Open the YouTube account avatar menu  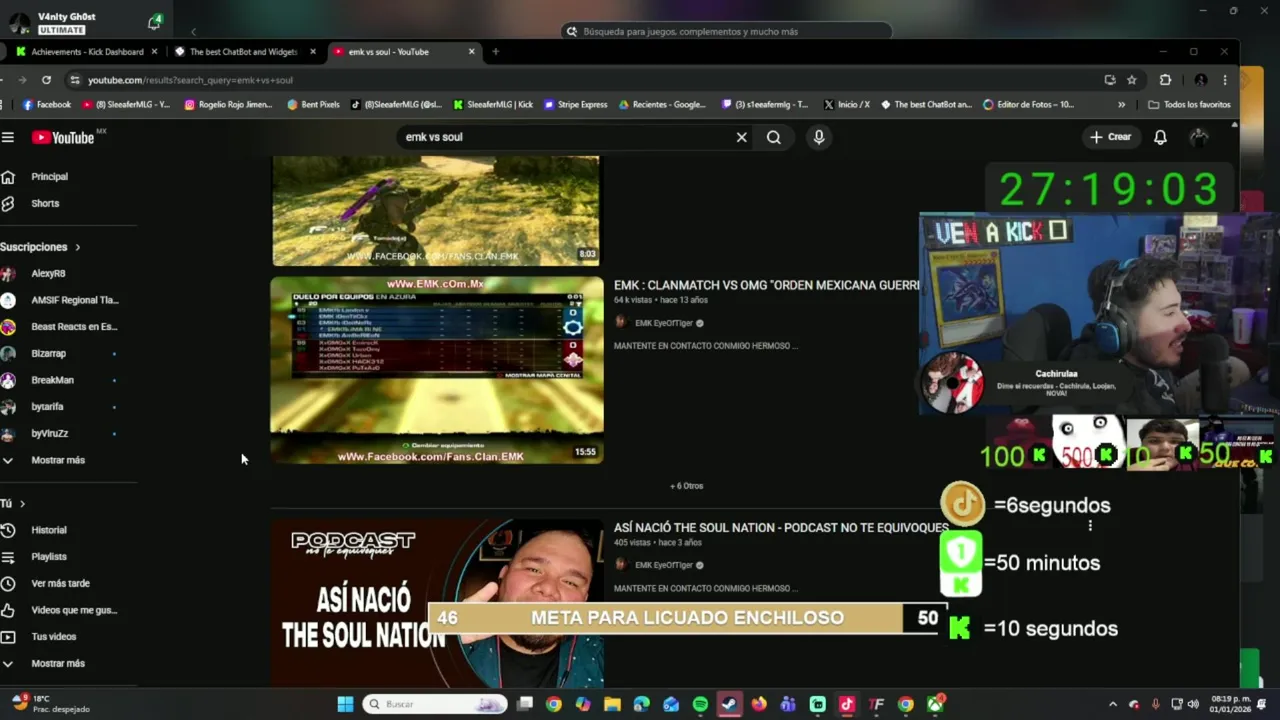click(x=1198, y=137)
